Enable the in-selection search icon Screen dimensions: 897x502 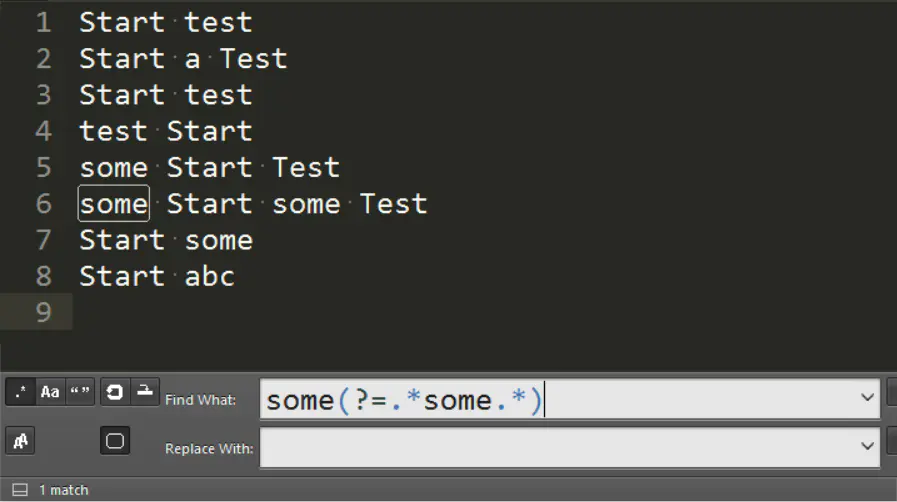[x=145, y=392]
